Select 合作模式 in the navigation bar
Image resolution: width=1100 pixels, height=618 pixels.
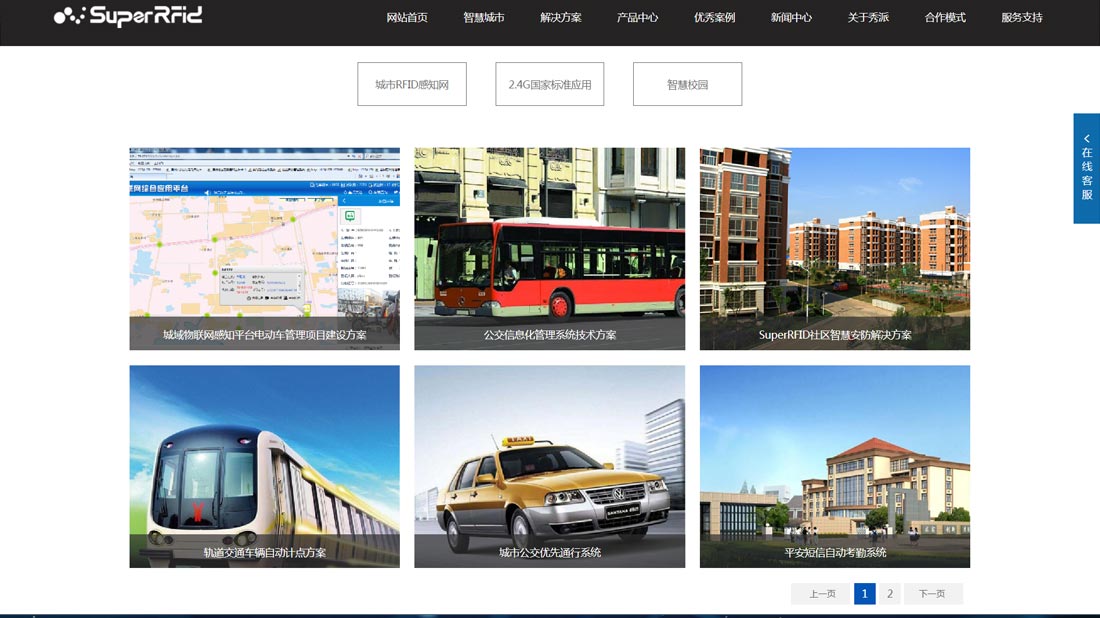click(945, 17)
